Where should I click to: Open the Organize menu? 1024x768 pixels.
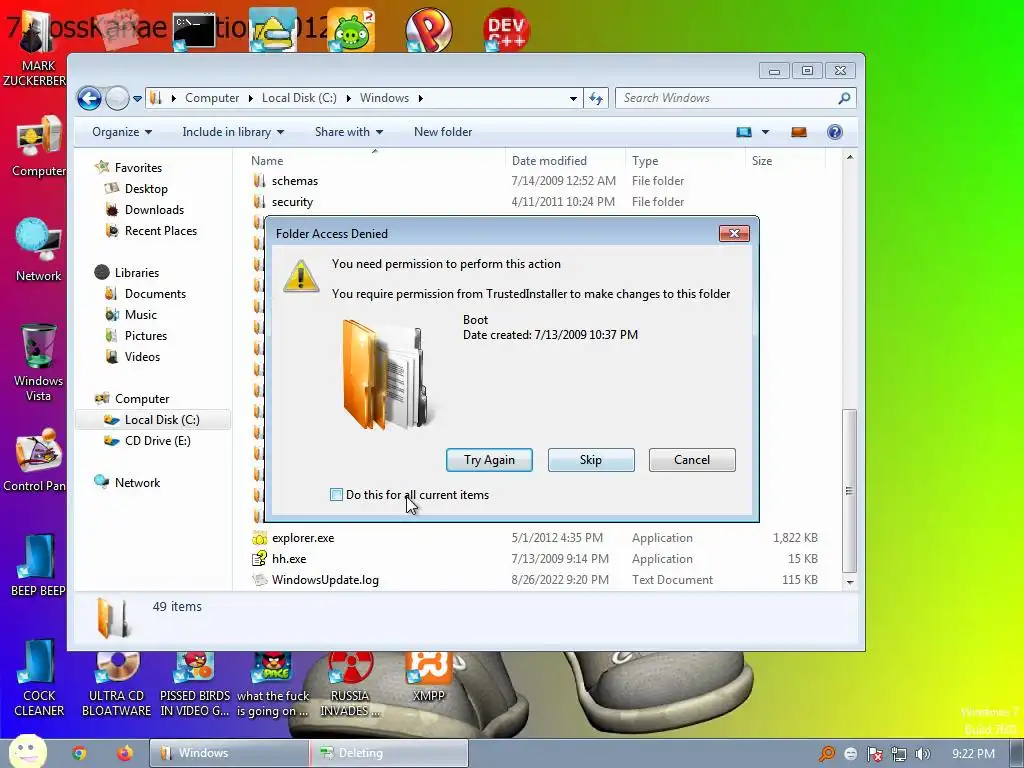point(121,132)
